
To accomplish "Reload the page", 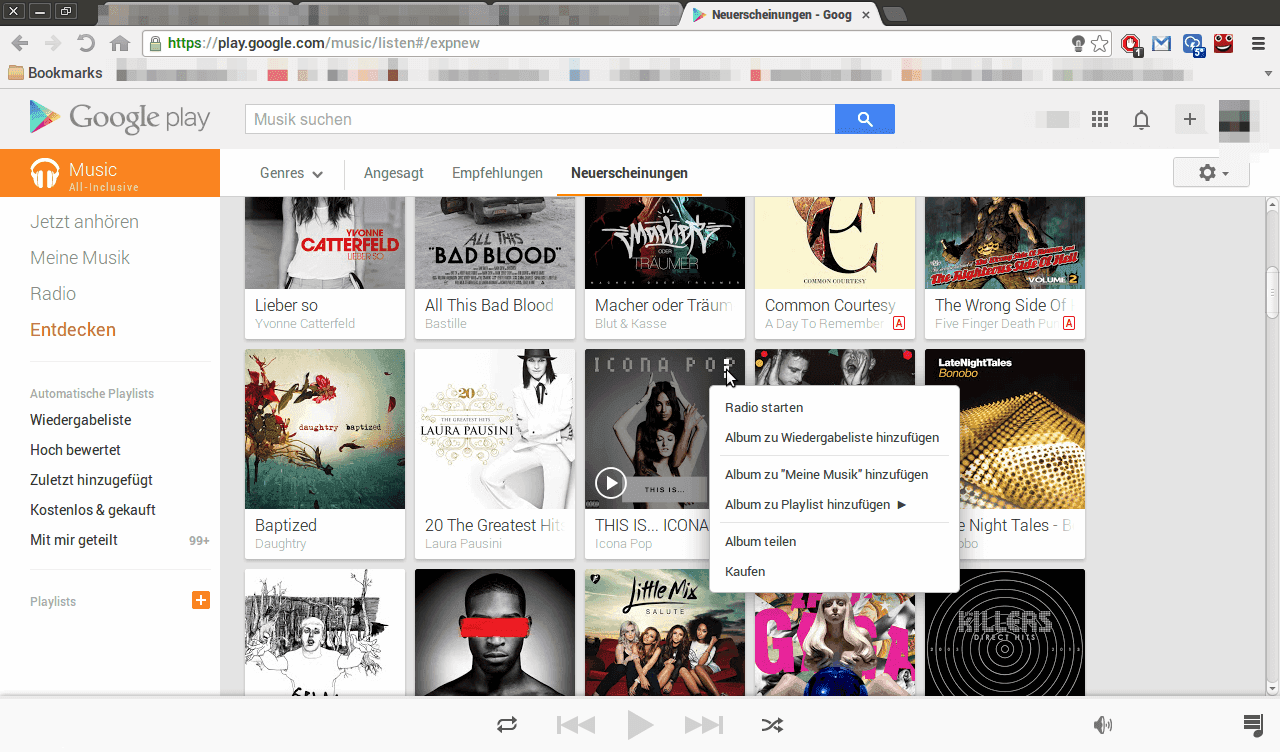I will (86, 43).
